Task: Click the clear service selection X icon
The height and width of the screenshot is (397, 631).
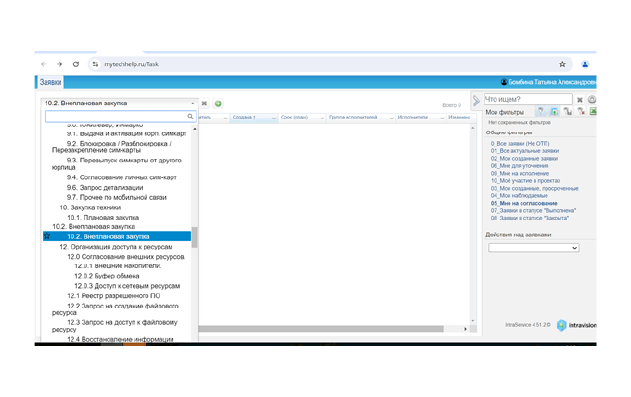Action: [204, 104]
